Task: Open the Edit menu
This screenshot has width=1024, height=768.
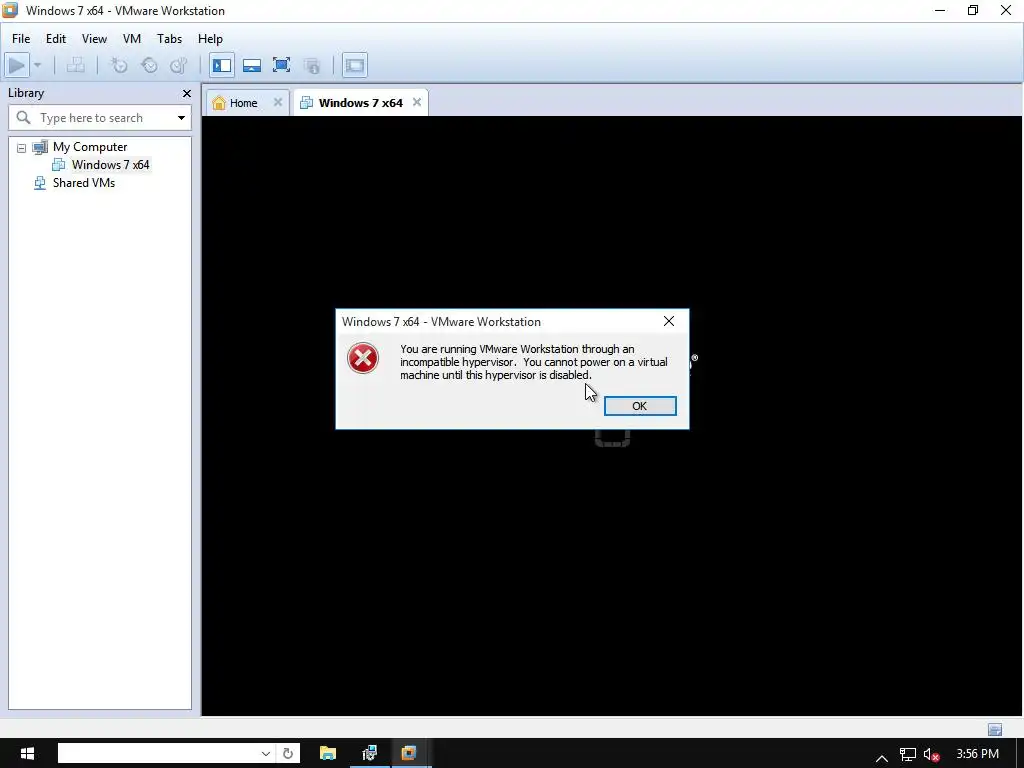Action: [56, 39]
